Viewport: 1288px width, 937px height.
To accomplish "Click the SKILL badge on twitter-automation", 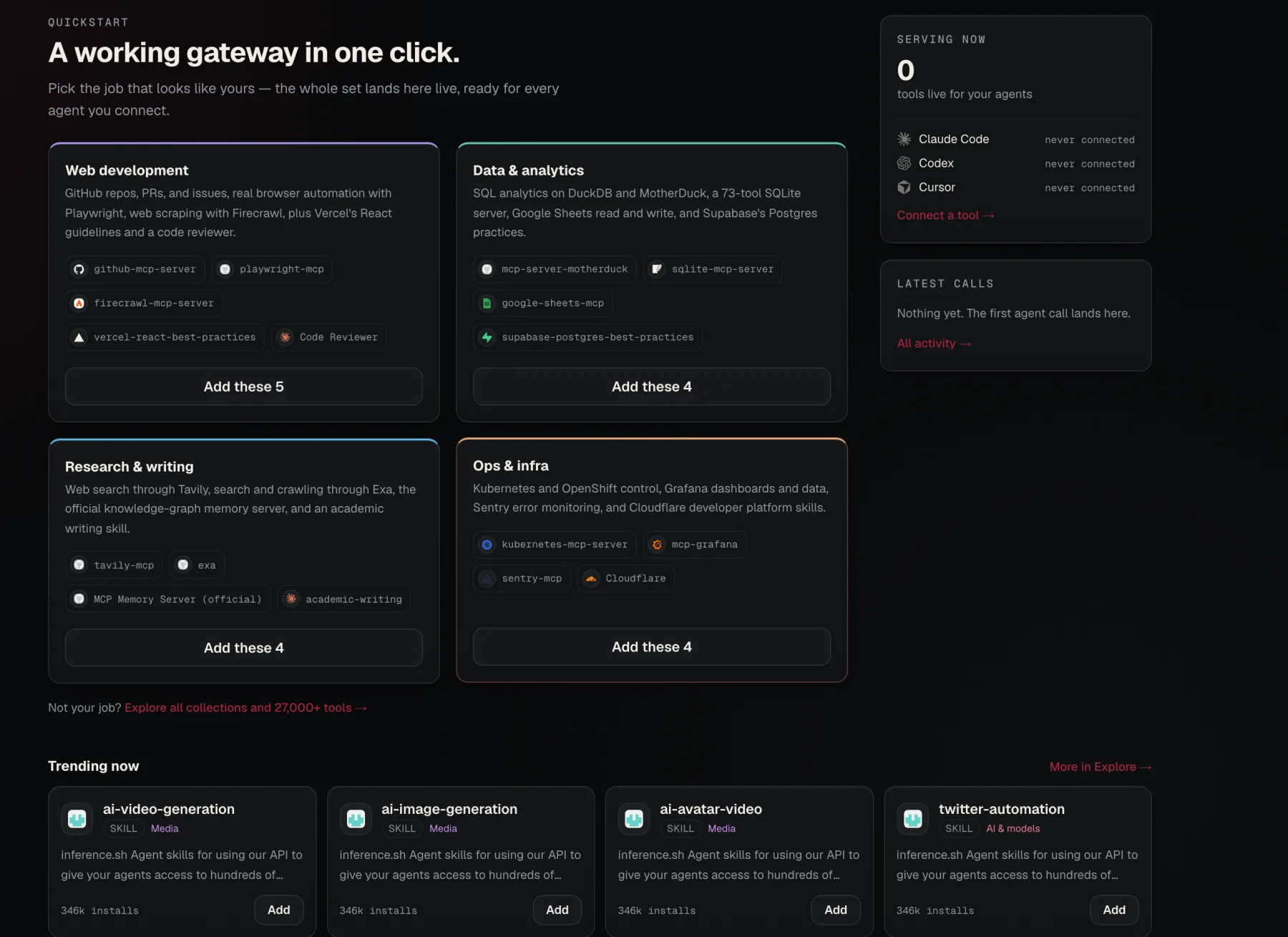I will [x=959, y=828].
